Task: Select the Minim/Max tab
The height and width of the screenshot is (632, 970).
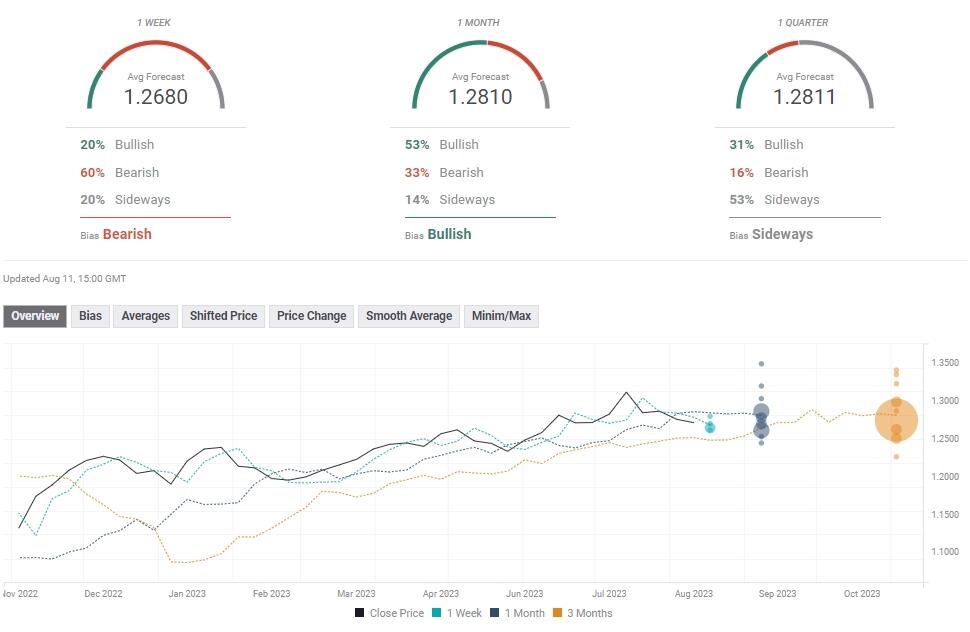Action: point(502,316)
